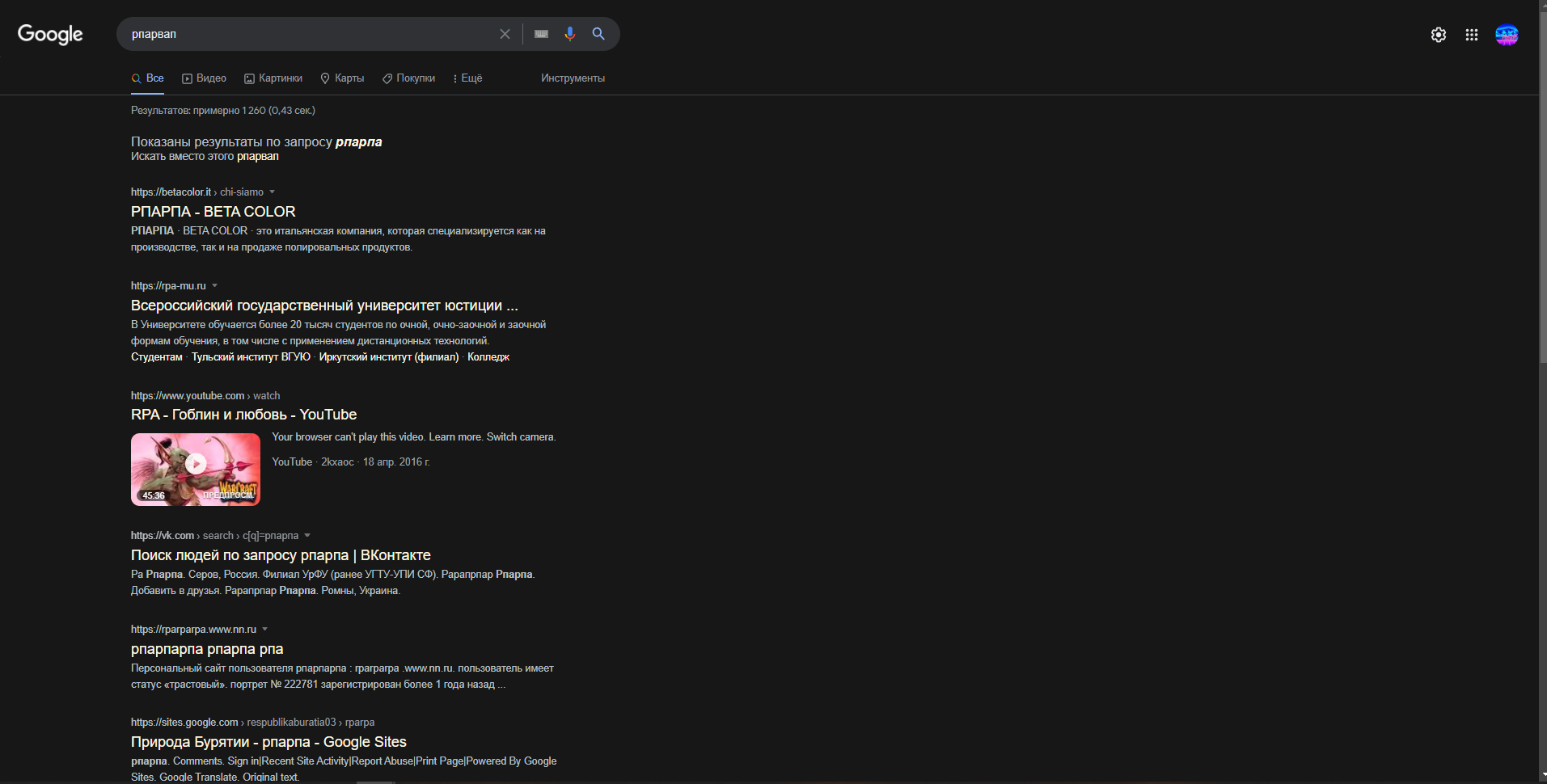Start voice search with the microphone icon
This screenshot has height=784, width=1547.
570,34
